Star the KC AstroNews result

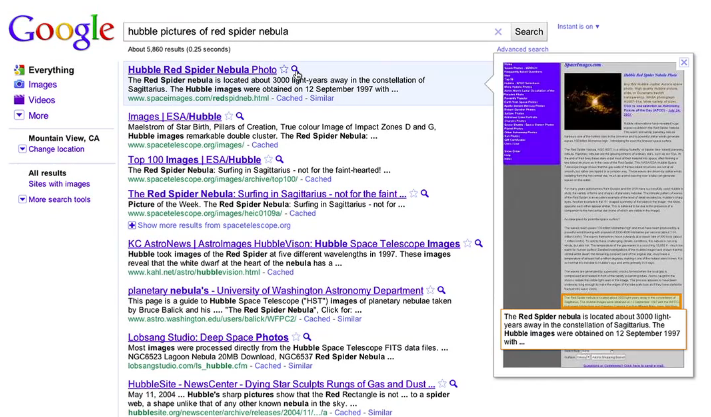468,243
